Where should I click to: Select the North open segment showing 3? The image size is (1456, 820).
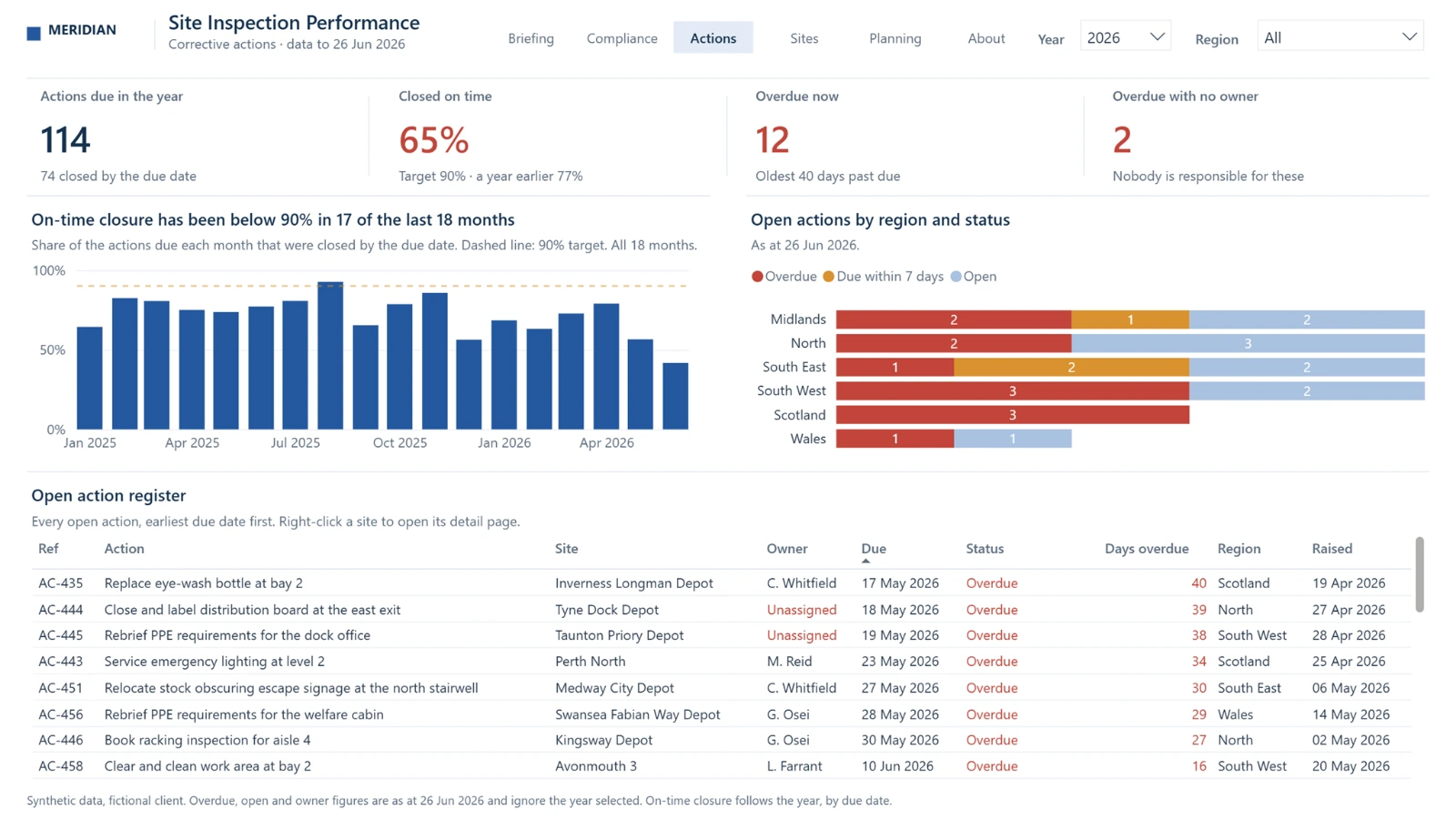click(1248, 343)
